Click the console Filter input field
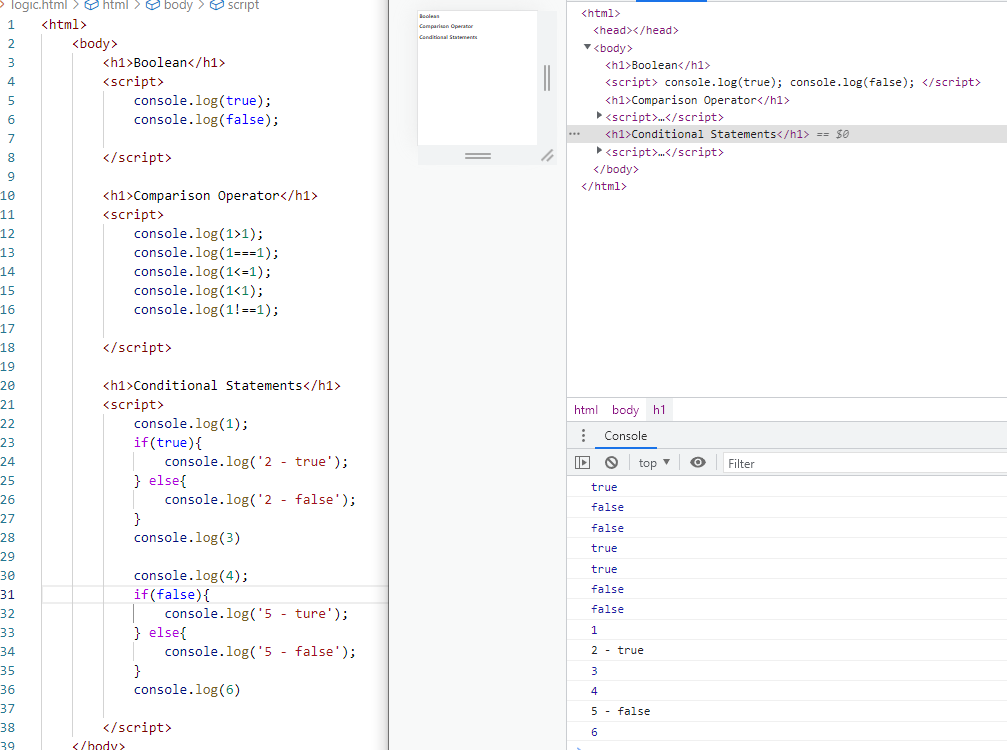Viewport: 1007px width, 750px height. (x=864, y=463)
